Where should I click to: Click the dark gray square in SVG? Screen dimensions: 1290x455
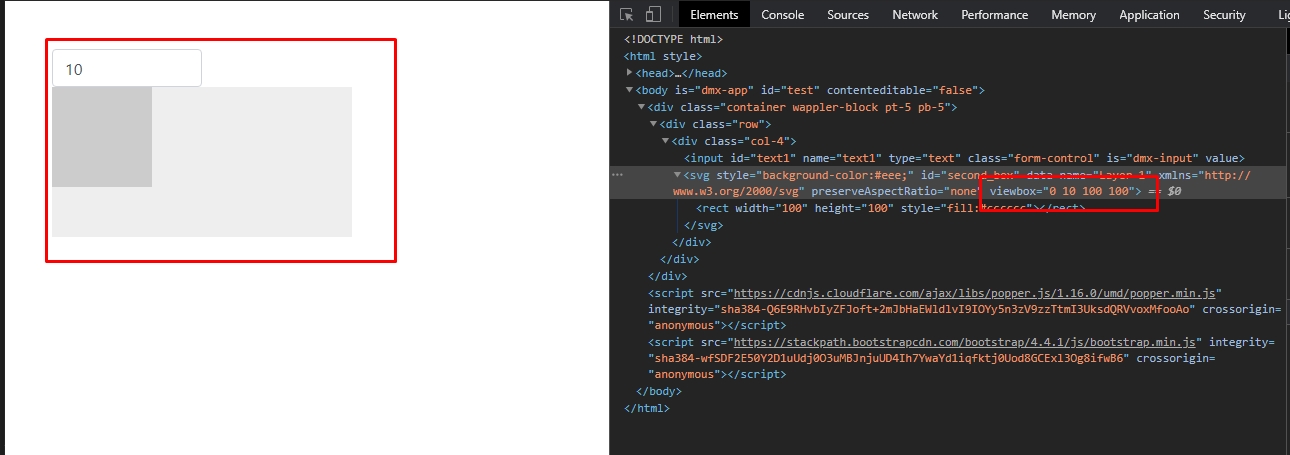[102, 137]
